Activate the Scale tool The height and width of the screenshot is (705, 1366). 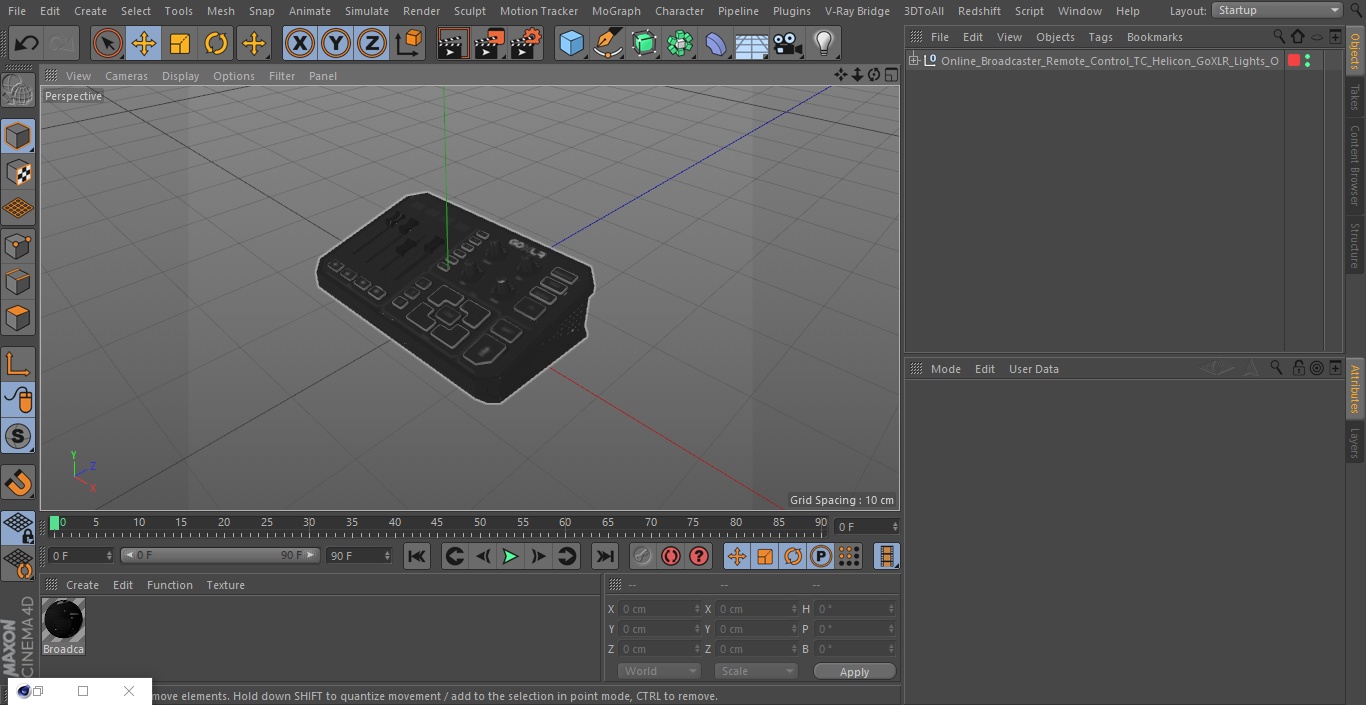click(x=180, y=43)
